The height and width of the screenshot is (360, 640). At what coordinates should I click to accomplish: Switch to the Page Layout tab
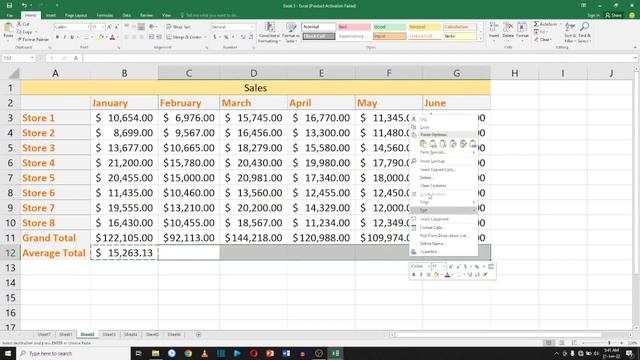tap(76, 15)
